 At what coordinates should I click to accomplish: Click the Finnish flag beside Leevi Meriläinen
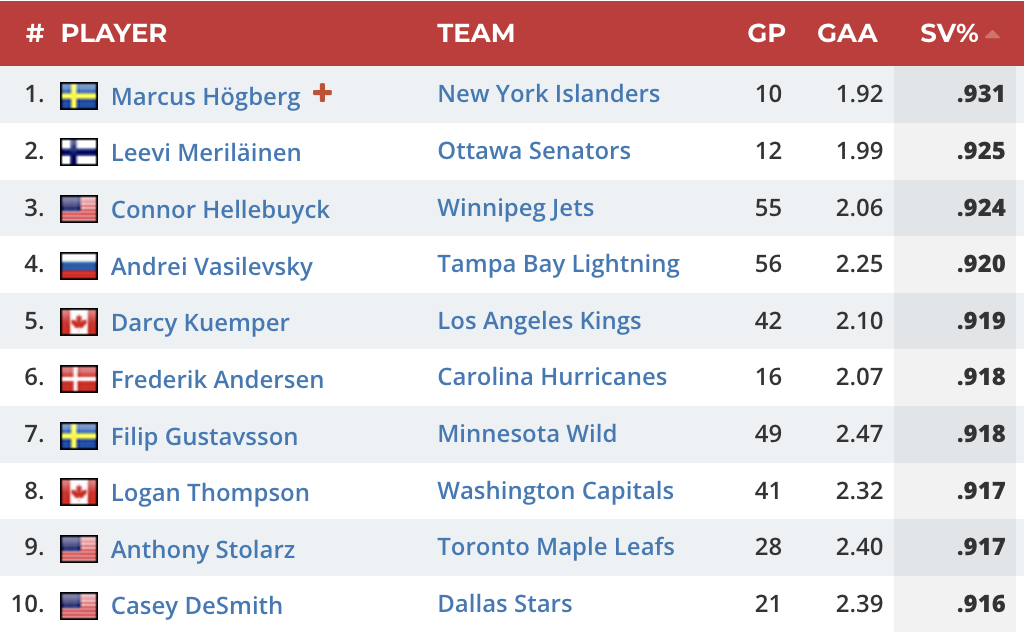tap(78, 152)
